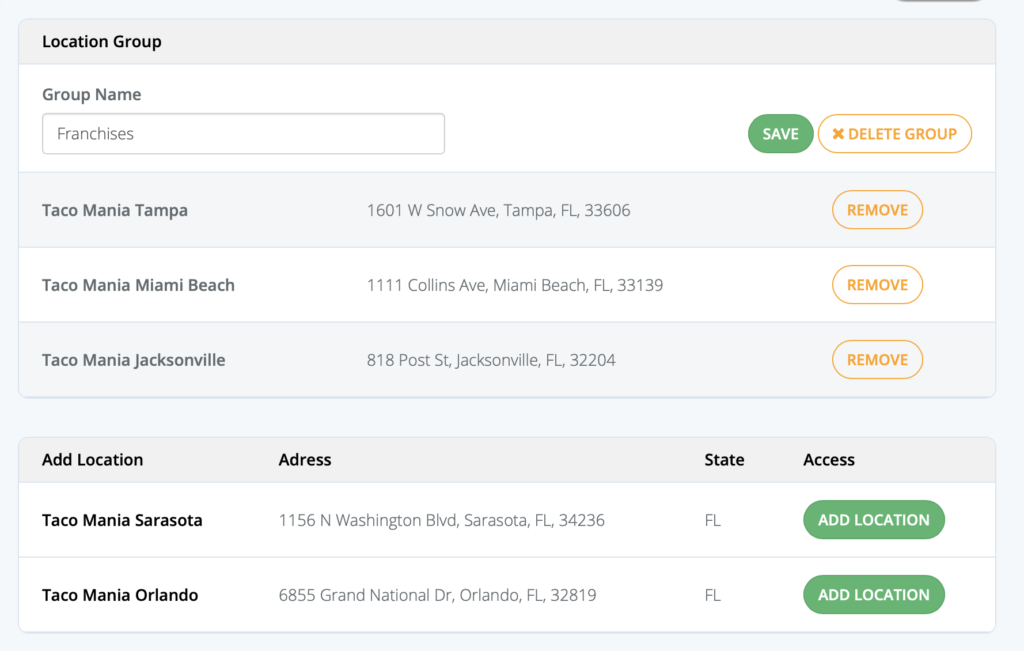This screenshot has height=651, width=1024.
Task: Click the X icon in Delete Group
Action: (838, 134)
